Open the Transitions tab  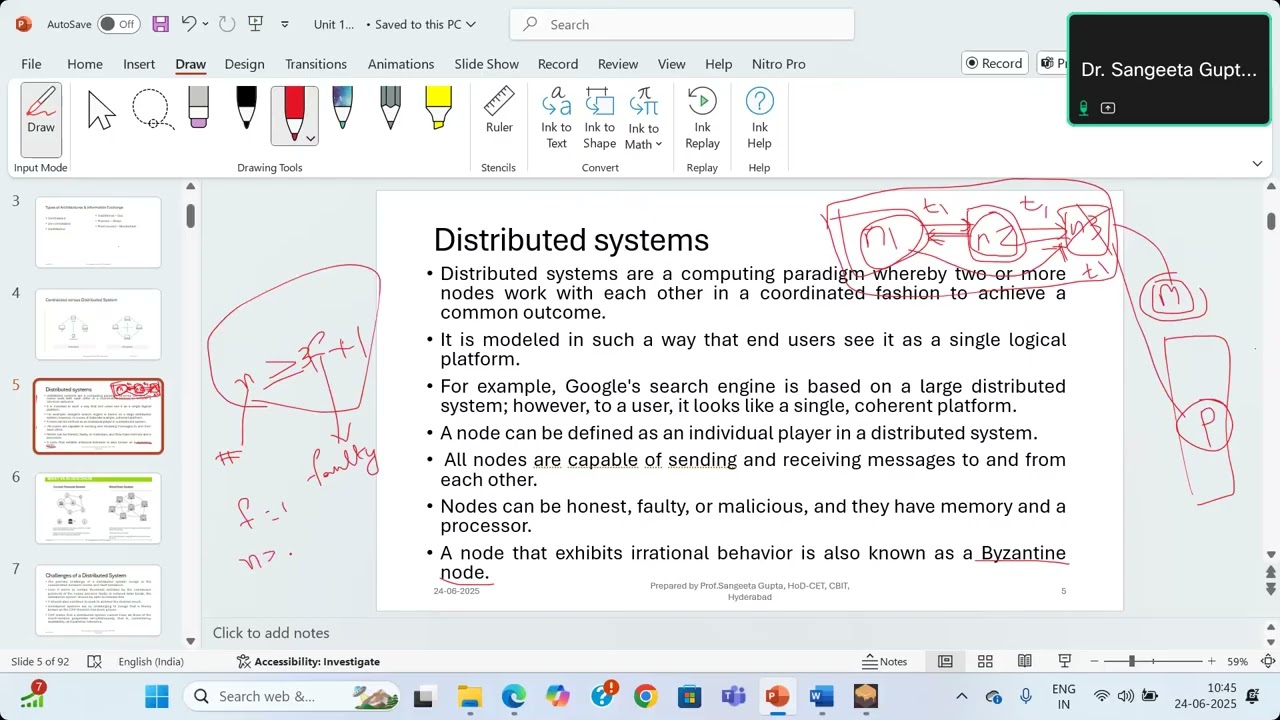[x=316, y=64]
